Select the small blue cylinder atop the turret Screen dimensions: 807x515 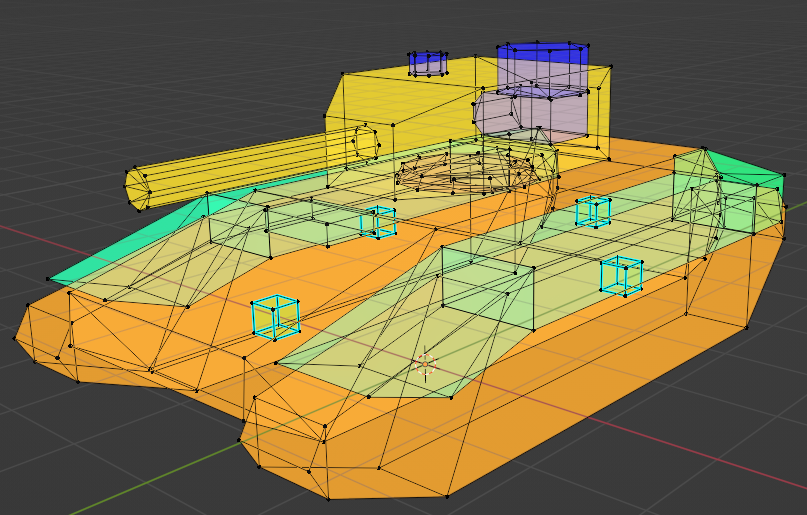coord(428,64)
